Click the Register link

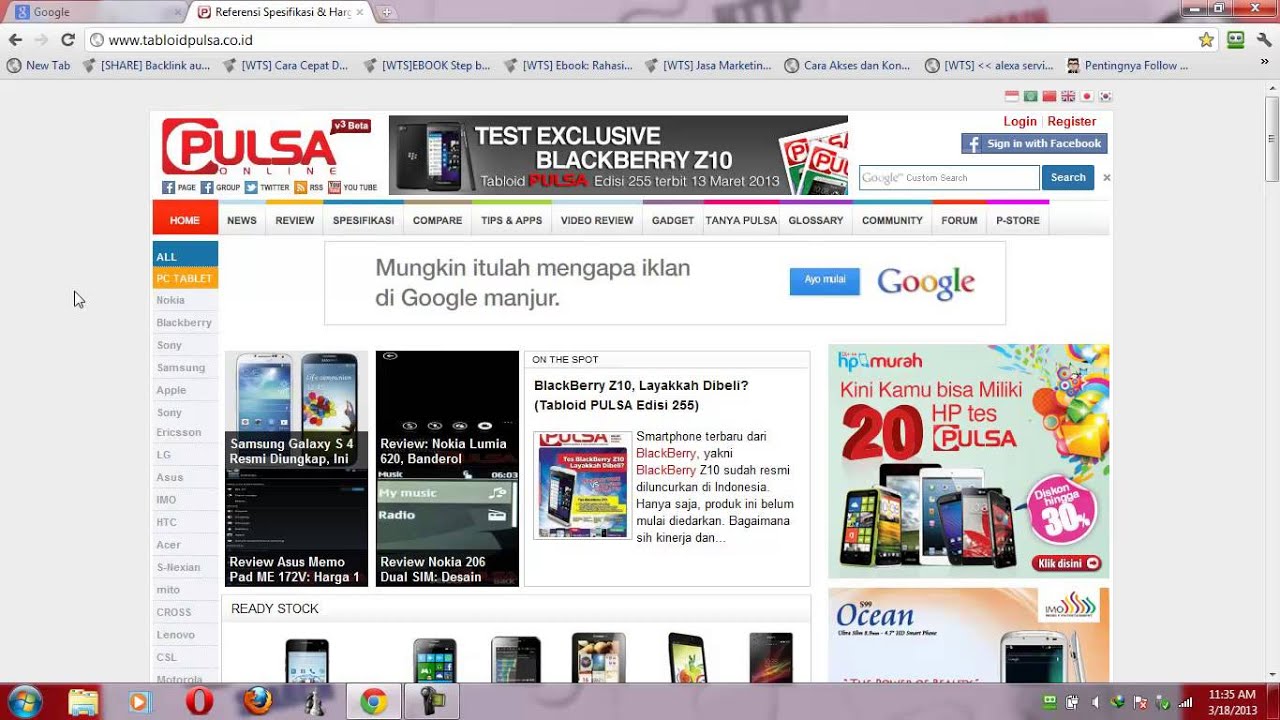point(1072,121)
